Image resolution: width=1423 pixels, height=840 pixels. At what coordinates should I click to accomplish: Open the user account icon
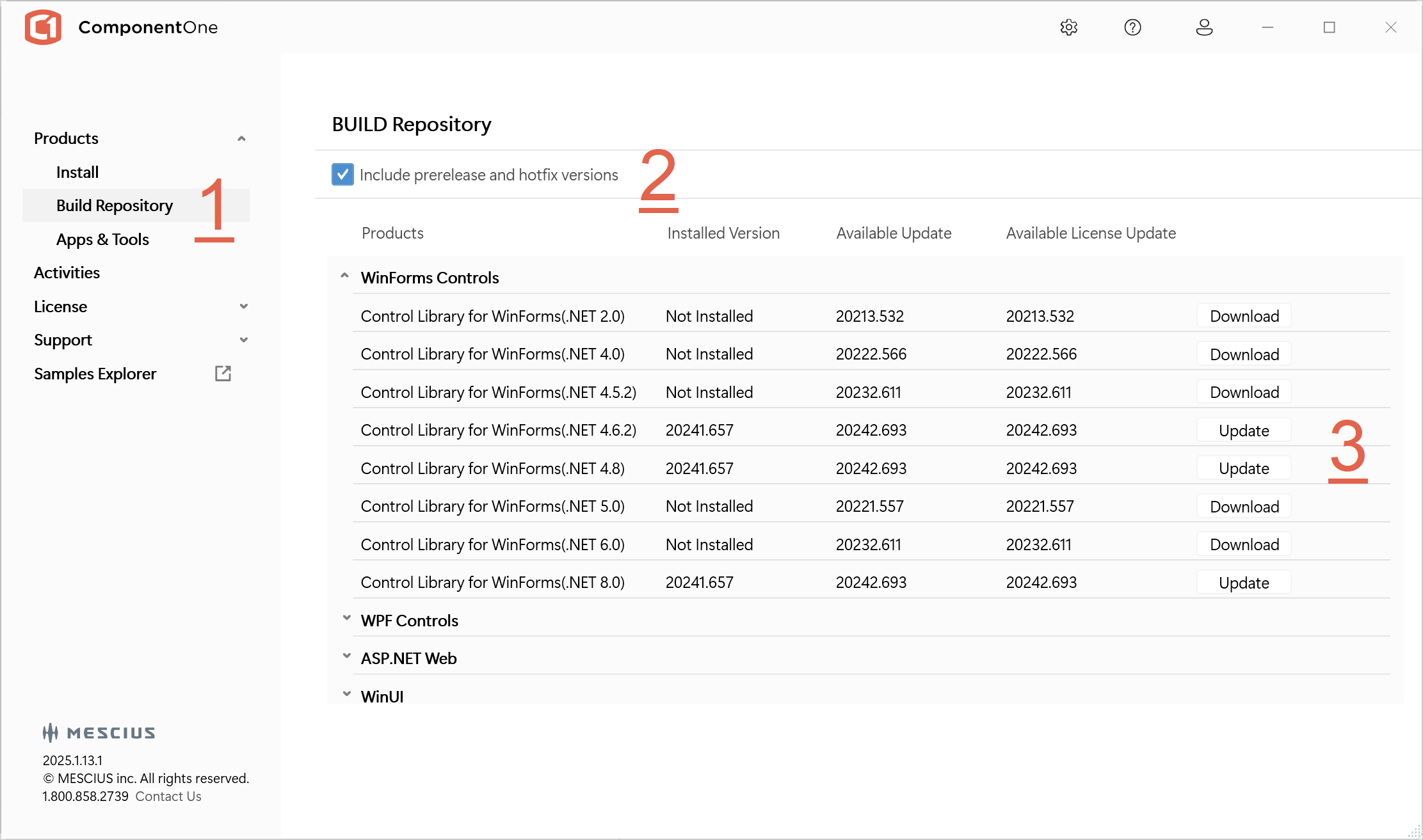tap(1204, 28)
